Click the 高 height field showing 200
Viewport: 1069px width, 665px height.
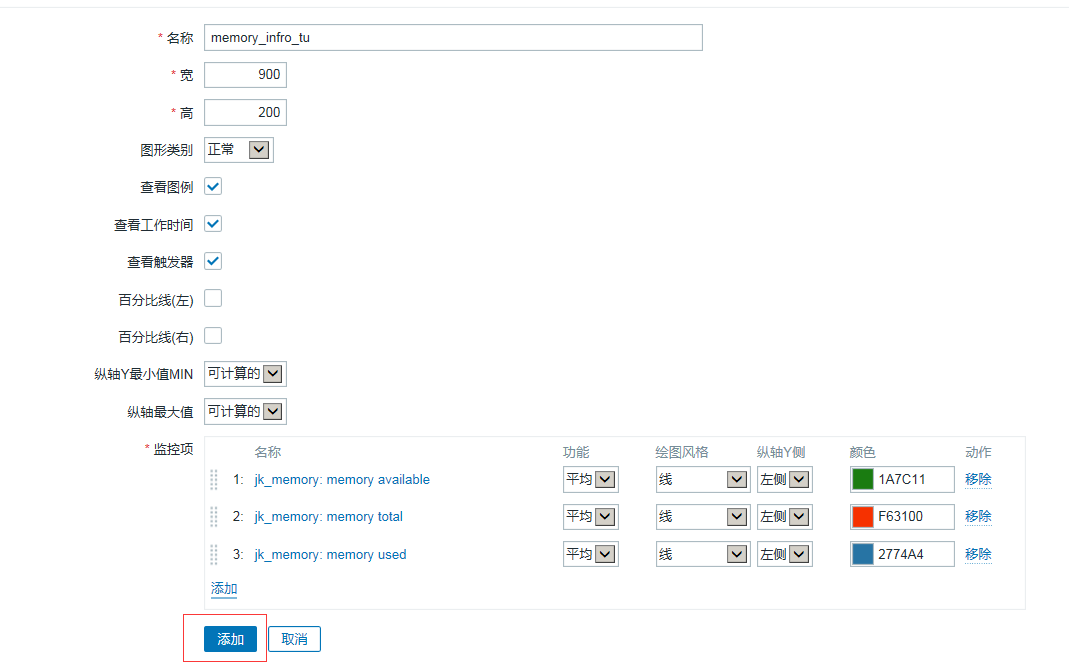(245, 113)
